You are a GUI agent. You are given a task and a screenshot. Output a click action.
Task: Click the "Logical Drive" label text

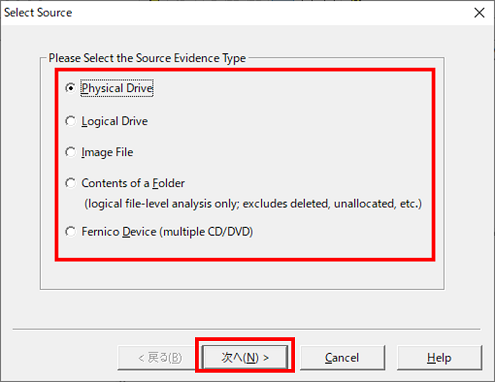point(115,121)
